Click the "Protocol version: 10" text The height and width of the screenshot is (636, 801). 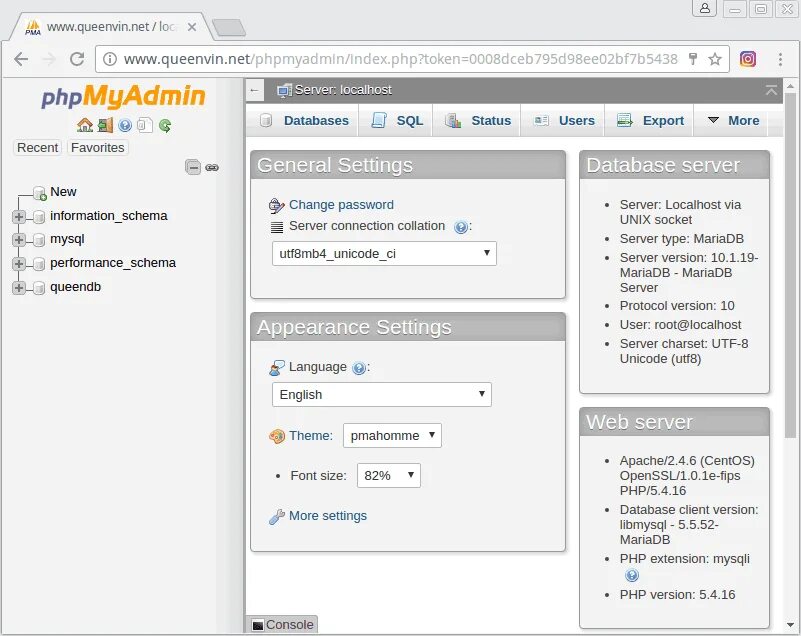(x=677, y=306)
